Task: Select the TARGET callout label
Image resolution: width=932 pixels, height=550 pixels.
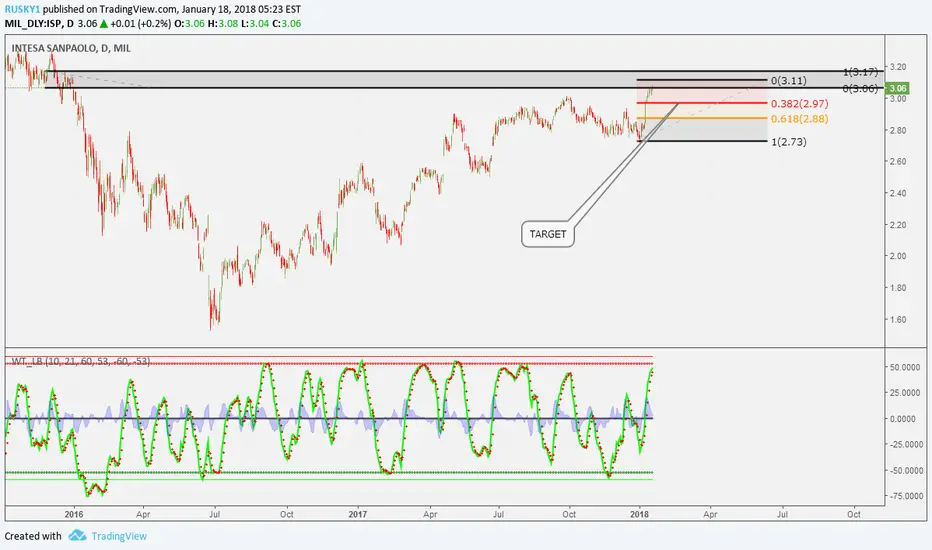Action: (x=547, y=234)
